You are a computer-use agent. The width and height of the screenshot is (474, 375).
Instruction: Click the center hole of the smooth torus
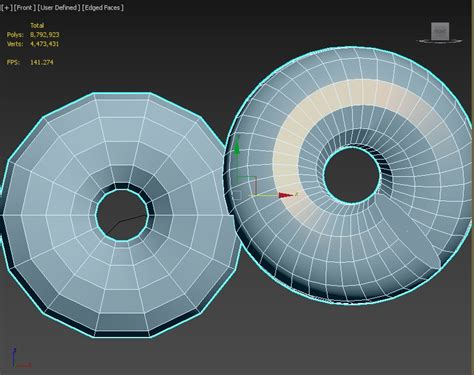pos(352,175)
